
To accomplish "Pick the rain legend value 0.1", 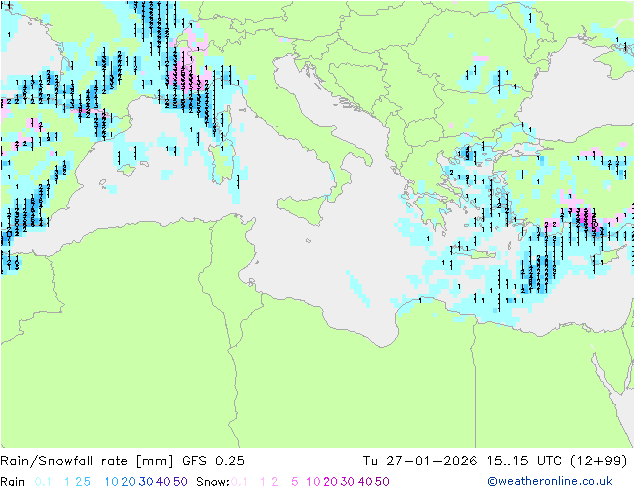I will click(x=43, y=482).
